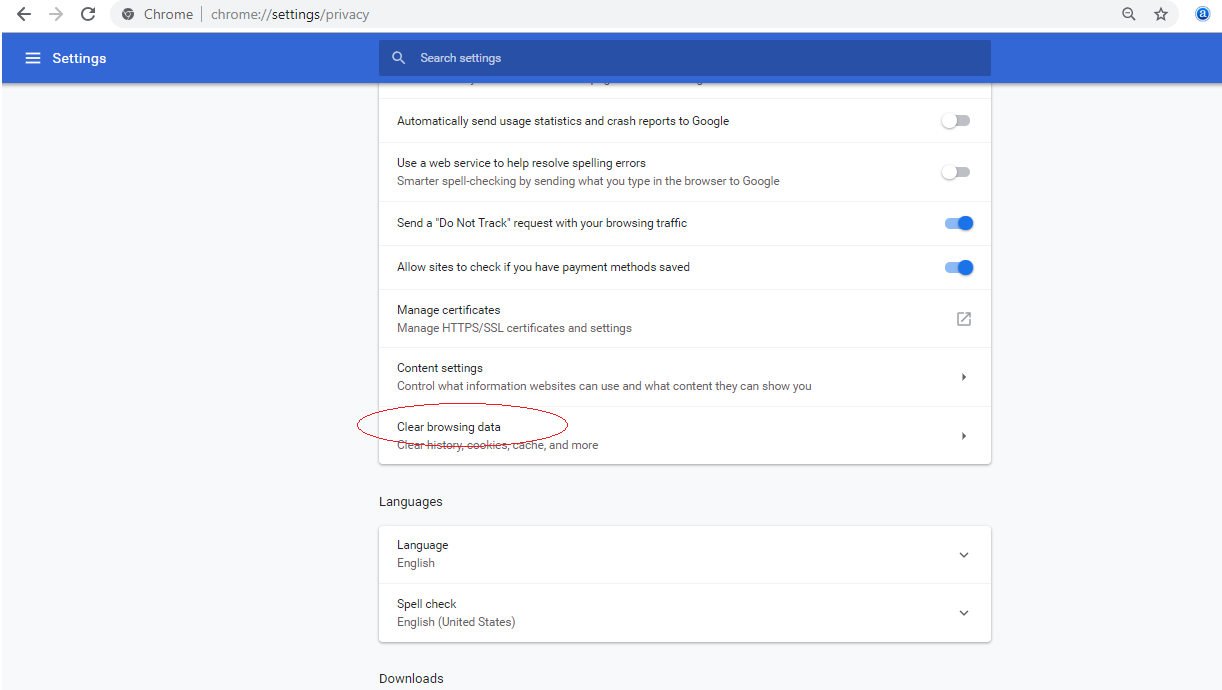Click the Search settings field
This screenshot has height=690, width=1222.
tap(685, 58)
